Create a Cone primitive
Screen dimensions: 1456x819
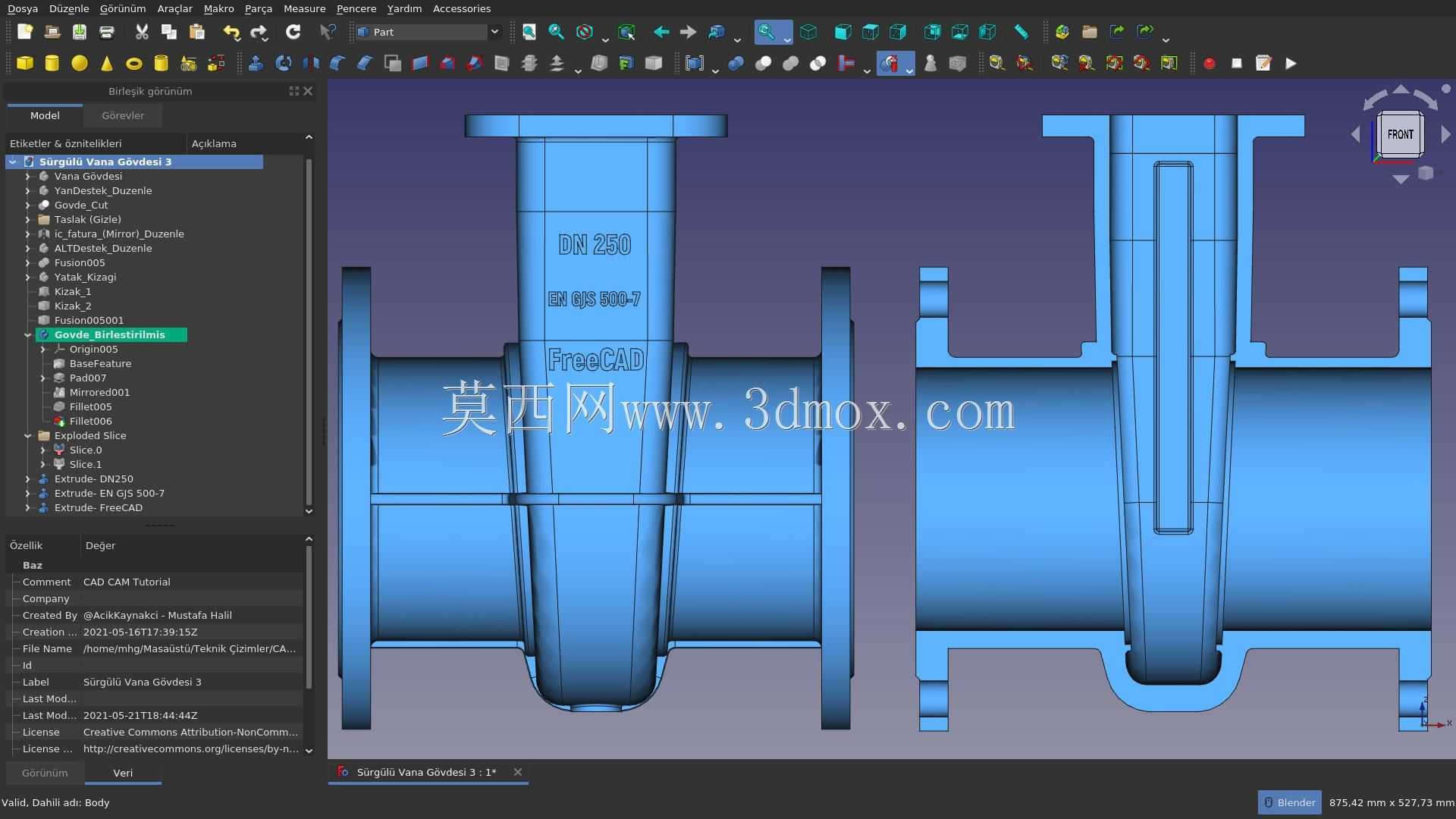click(107, 64)
